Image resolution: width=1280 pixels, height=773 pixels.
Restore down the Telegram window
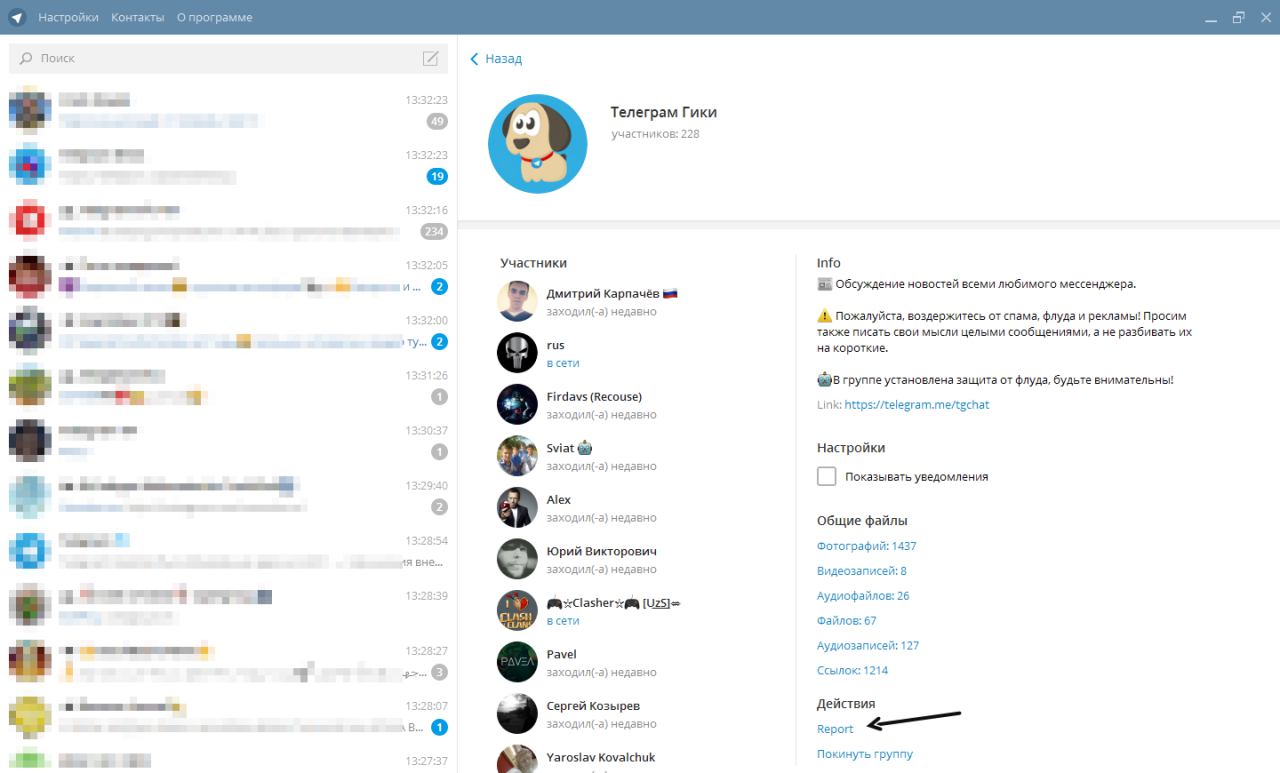[1238, 17]
